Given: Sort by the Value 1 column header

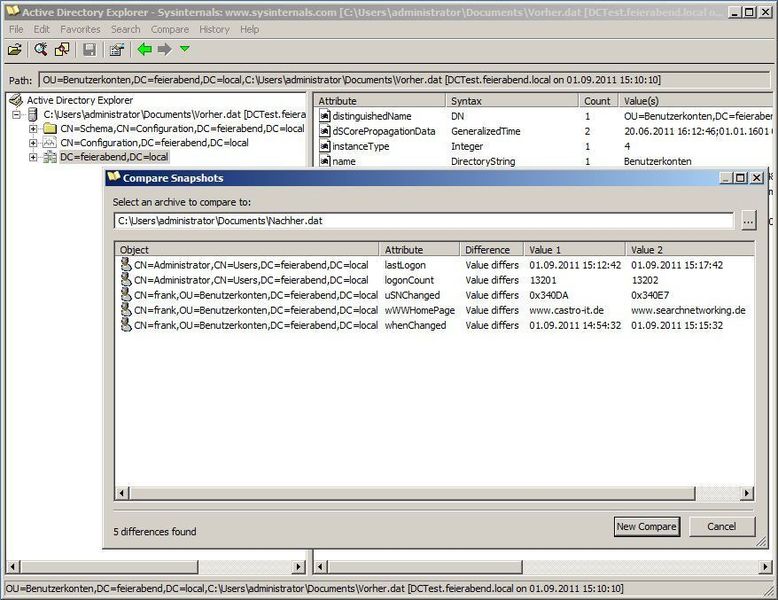Looking at the screenshot, I should [575, 250].
